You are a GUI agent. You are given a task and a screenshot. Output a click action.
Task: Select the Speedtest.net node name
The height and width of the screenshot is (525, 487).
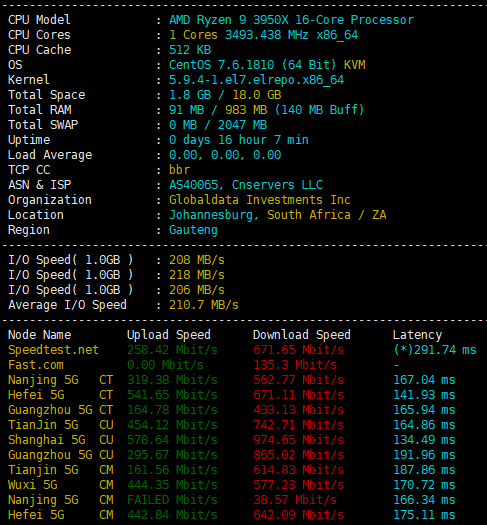click(53, 350)
